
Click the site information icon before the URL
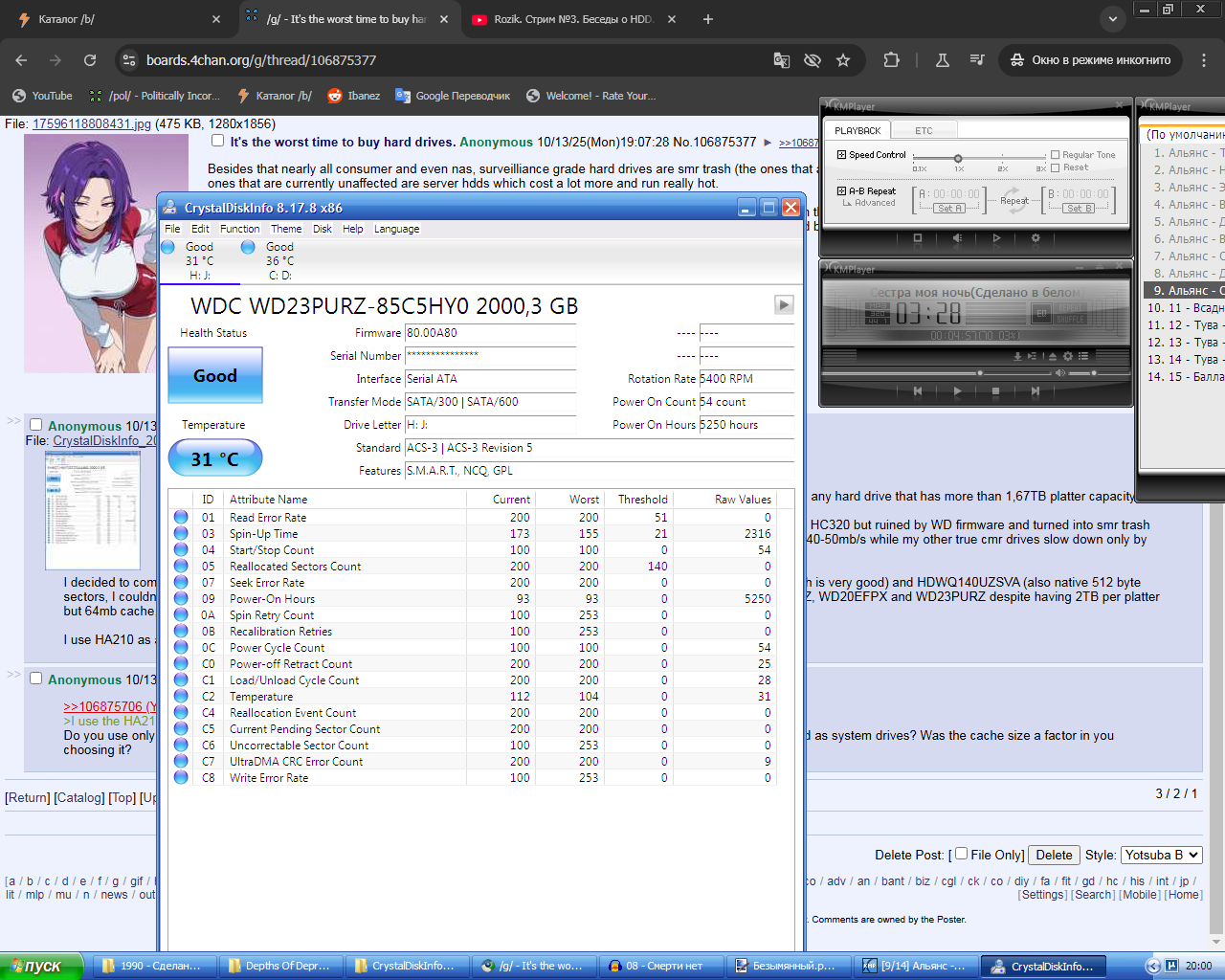pos(128,60)
